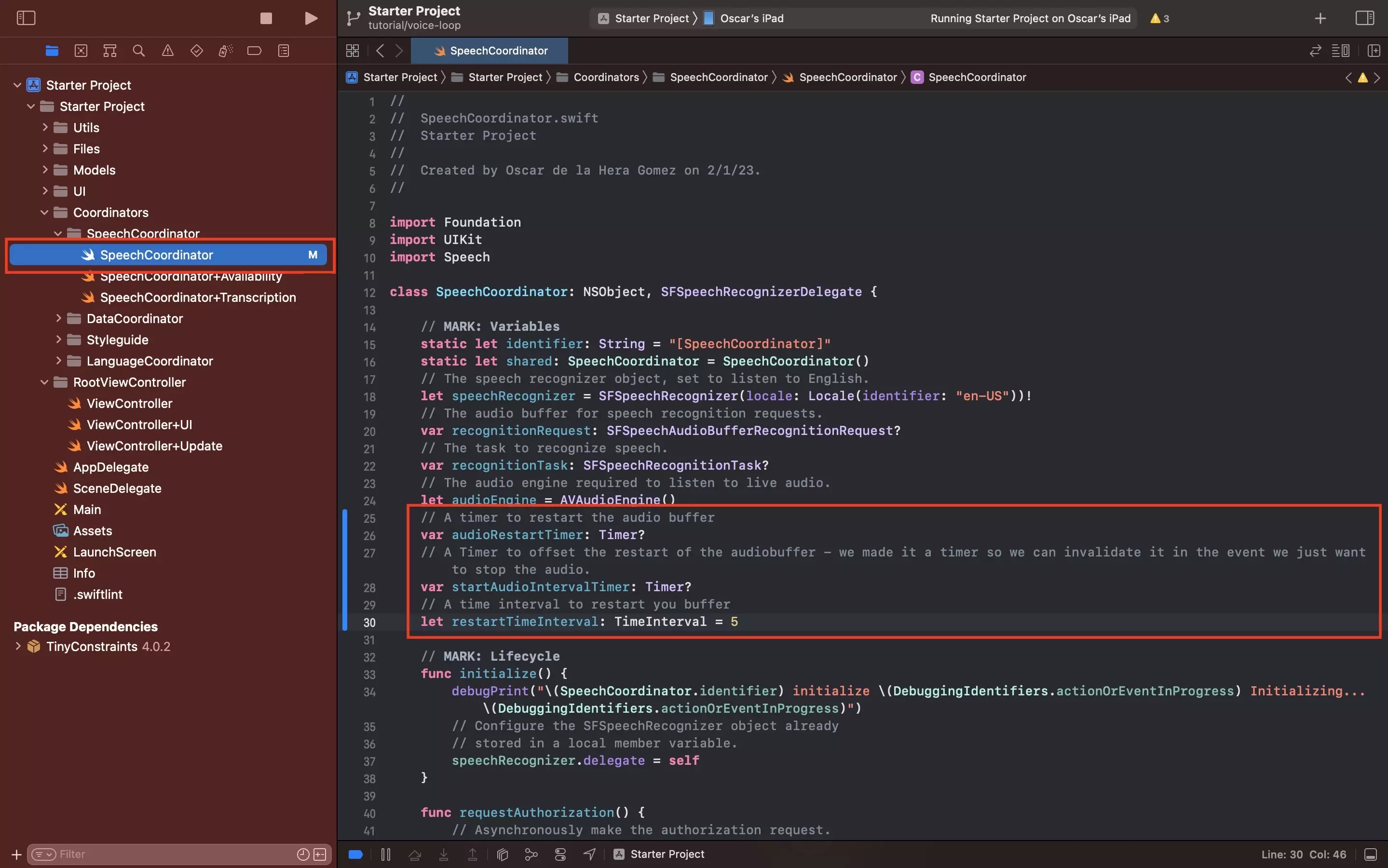Collapse the RootViewController folder

[x=45, y=382]
